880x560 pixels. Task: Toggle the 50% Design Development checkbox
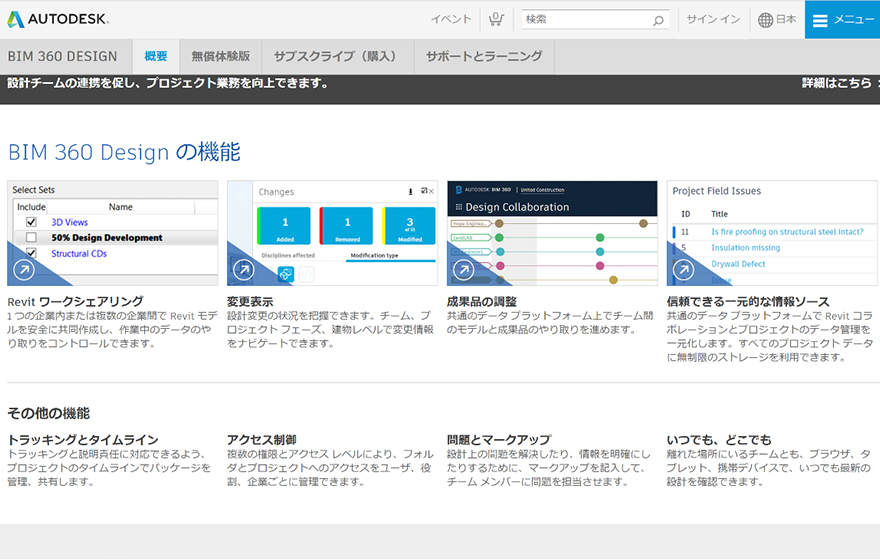31,237
